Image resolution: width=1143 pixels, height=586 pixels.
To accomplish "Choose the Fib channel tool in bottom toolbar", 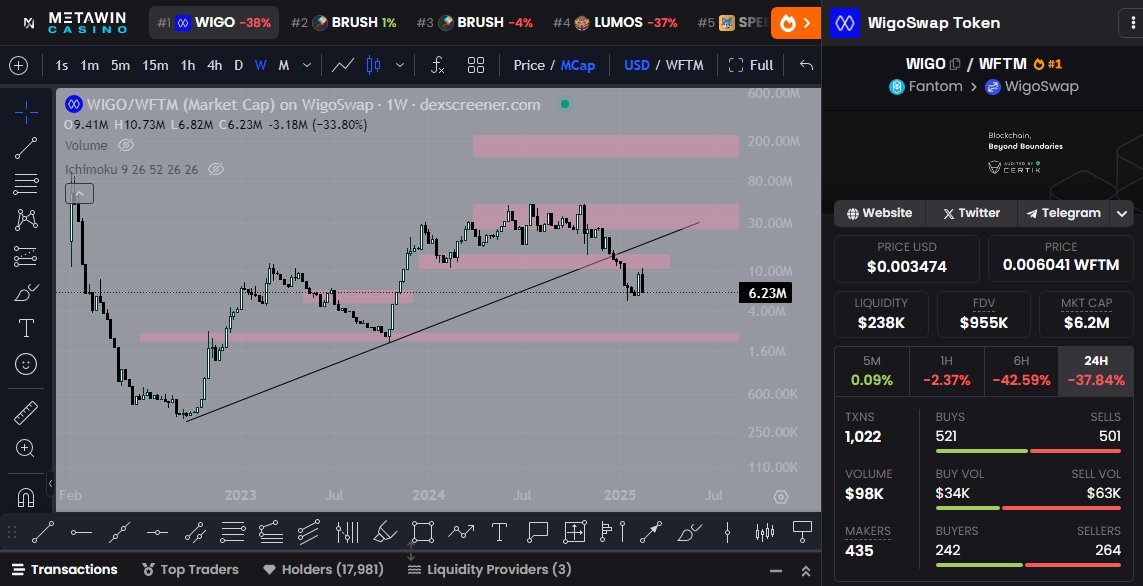I will (308, 533).
